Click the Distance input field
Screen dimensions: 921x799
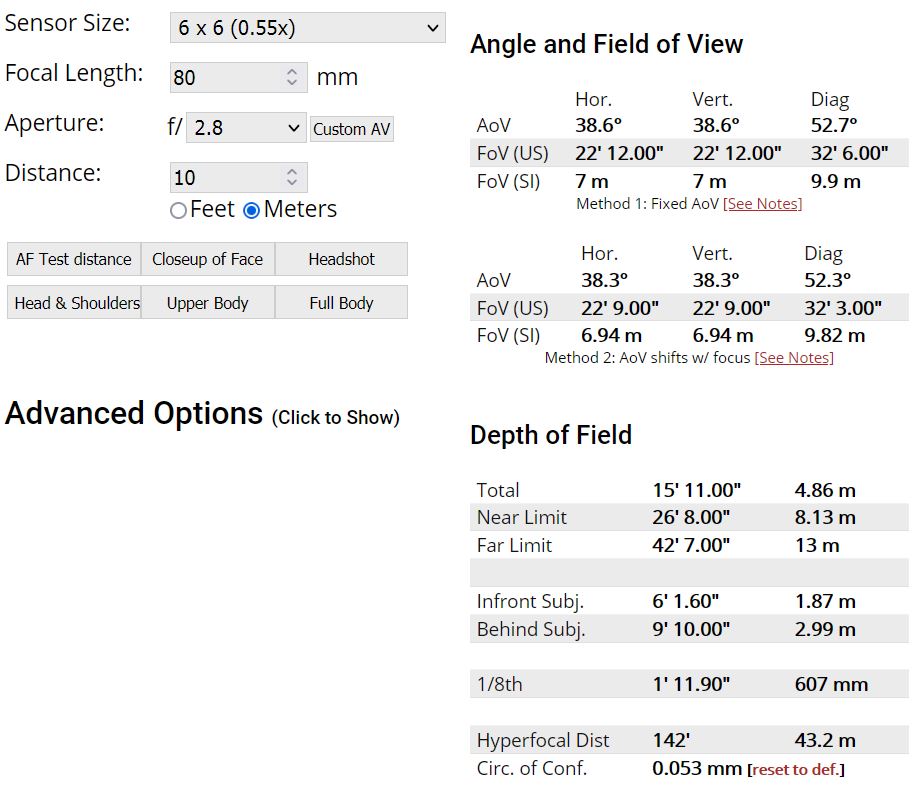coord(225,178)
